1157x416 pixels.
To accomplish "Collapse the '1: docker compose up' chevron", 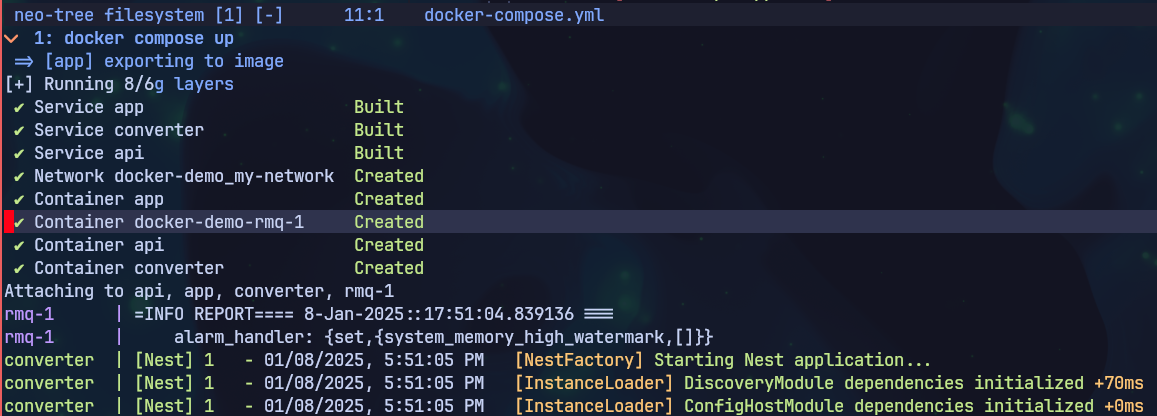I will click(9, 38).
